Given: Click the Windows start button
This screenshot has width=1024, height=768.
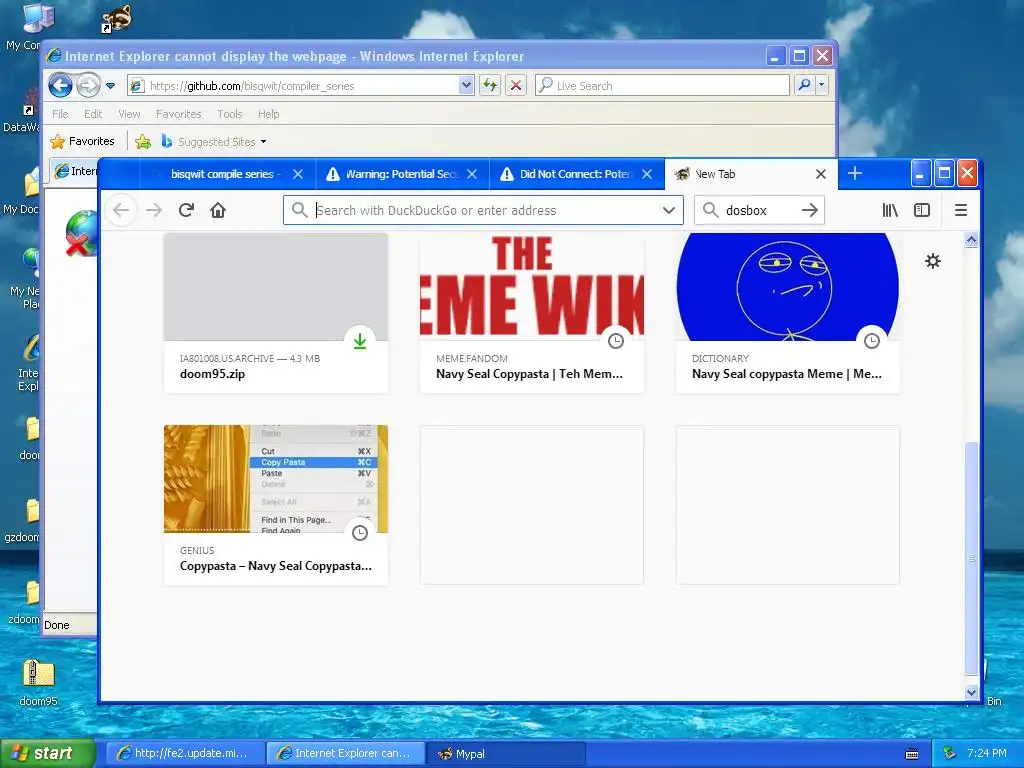Looking at the screenshot, I should (x=47, y=753).
